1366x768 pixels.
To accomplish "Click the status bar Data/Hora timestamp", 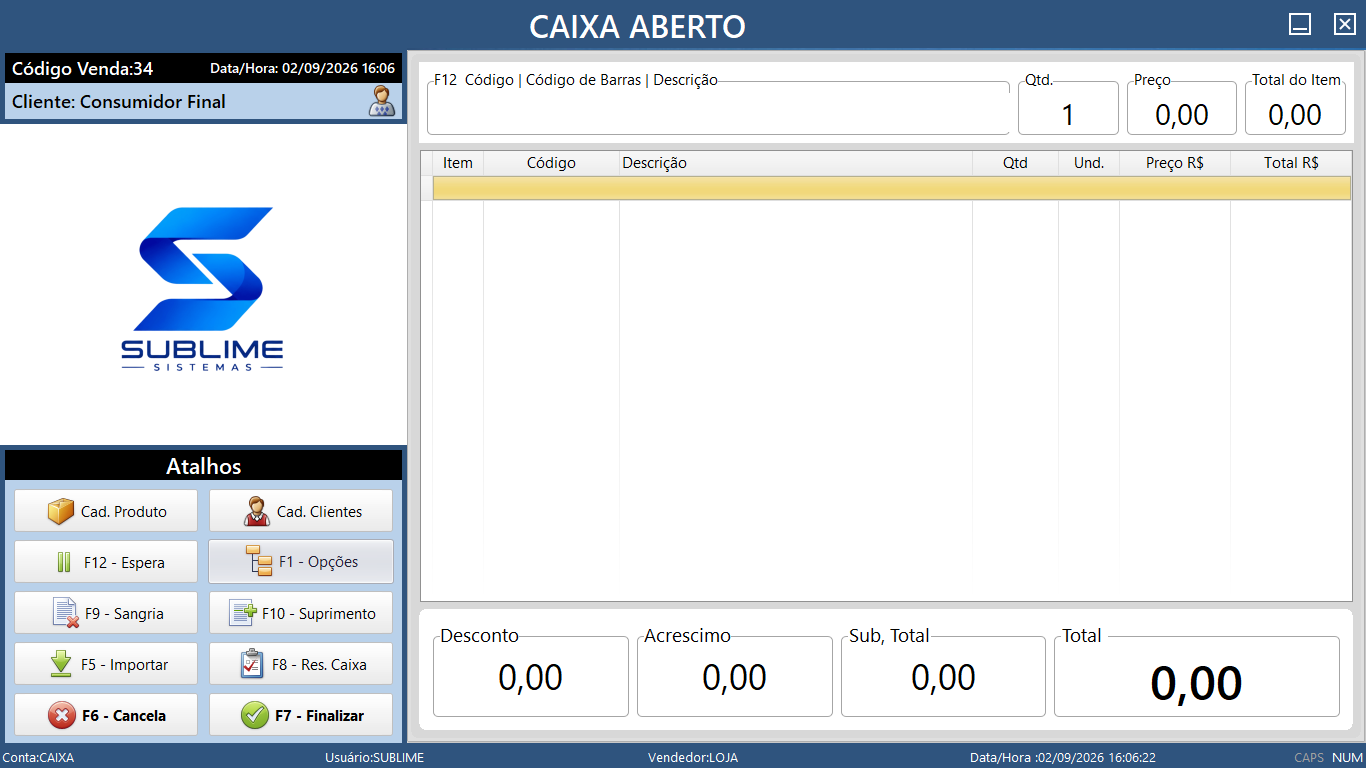I will 1063,758.
